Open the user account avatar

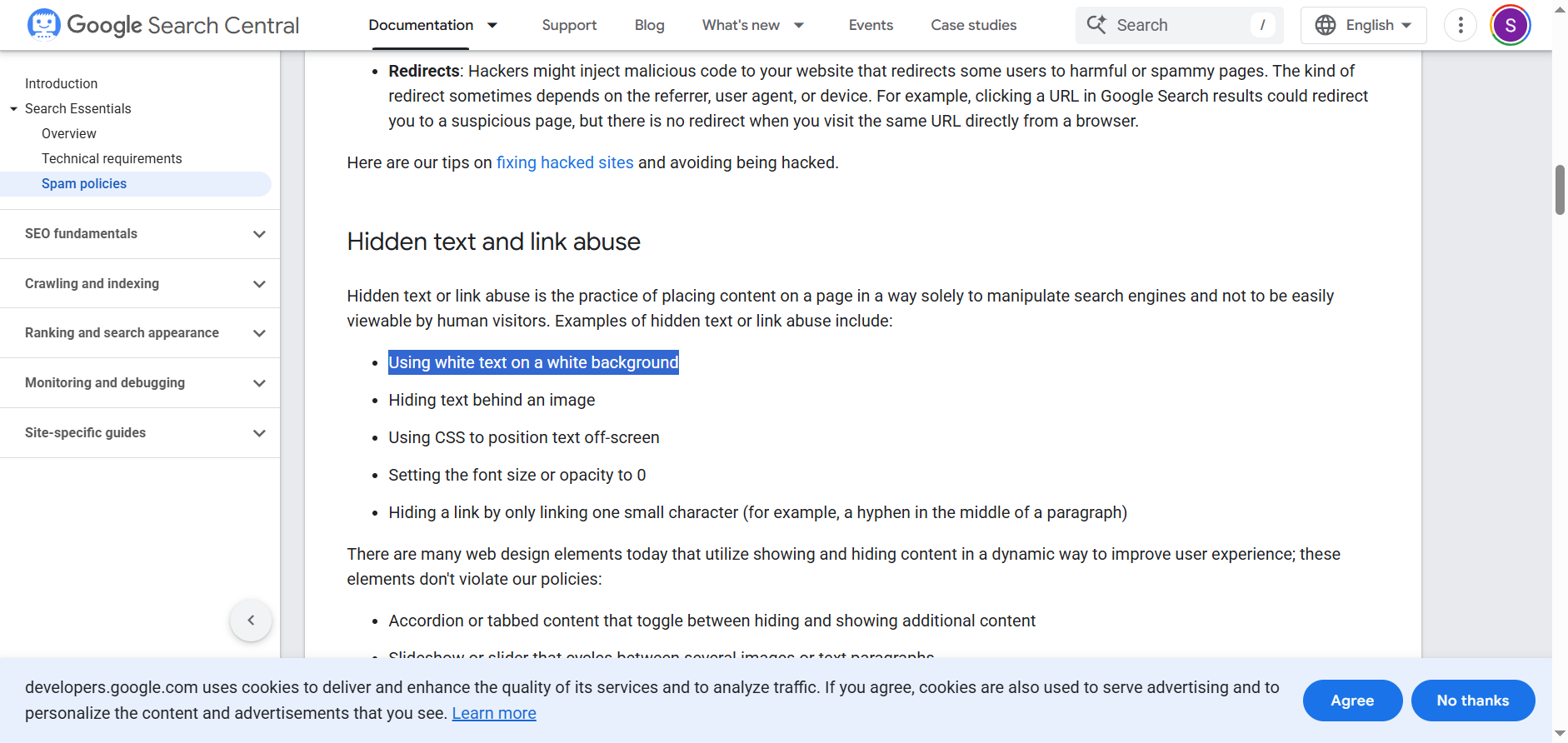(x=1510, y=25)
